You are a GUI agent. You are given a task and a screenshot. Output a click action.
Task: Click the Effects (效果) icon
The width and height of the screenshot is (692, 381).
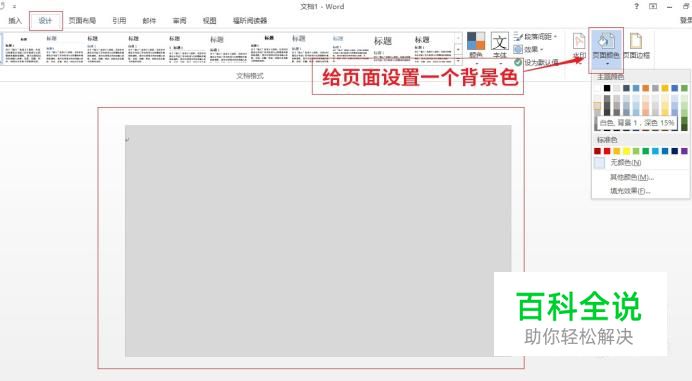pyautogui.click(x=518, y=49)
